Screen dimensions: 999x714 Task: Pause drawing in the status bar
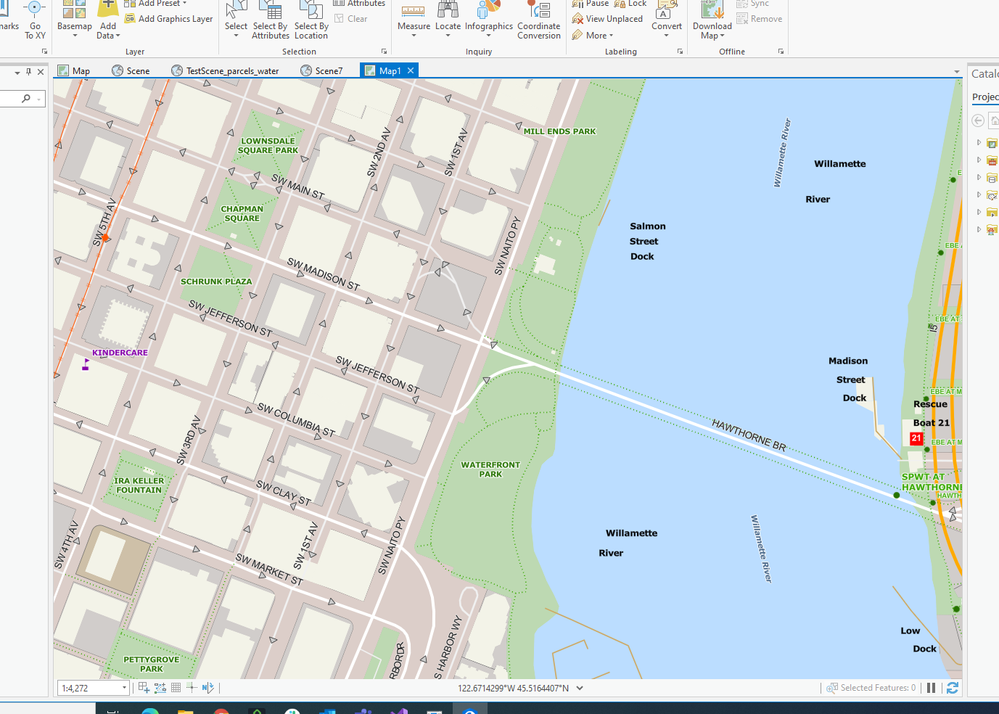tap(931, 688)
